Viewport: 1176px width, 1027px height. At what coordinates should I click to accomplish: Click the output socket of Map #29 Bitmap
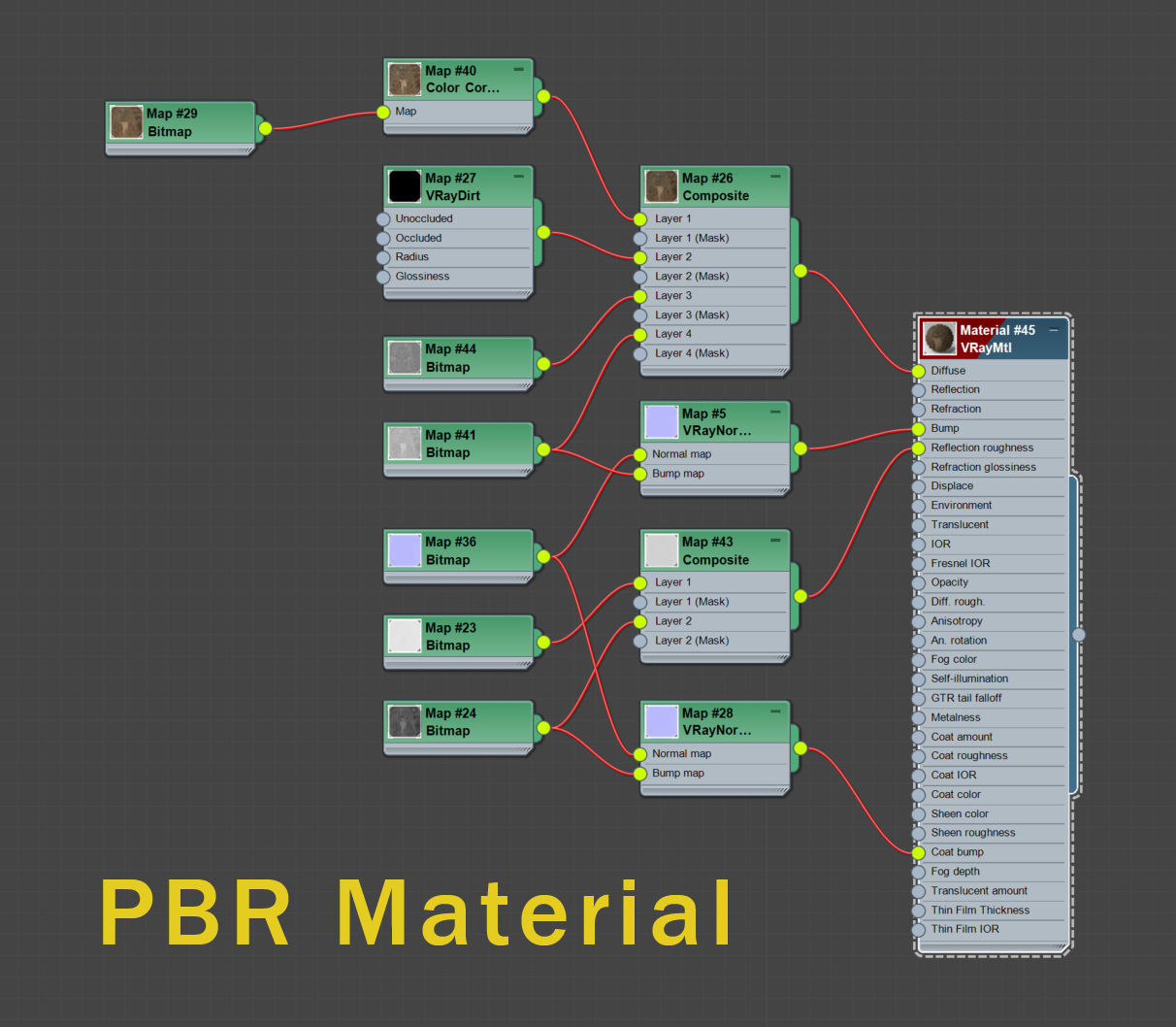pyautogui.click(x=265, y=128)
